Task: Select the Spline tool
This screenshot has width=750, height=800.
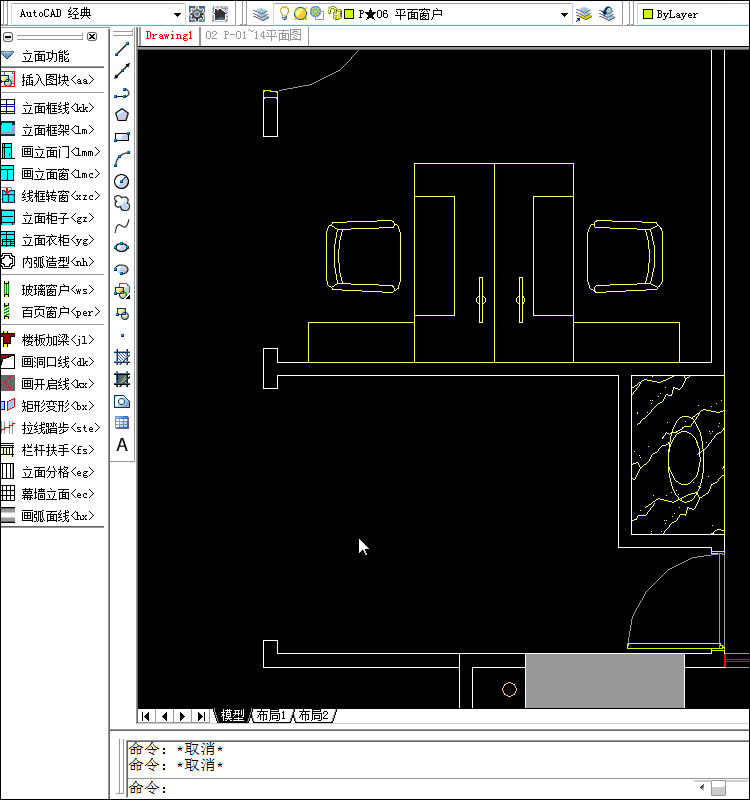Action: coord(122,225)
